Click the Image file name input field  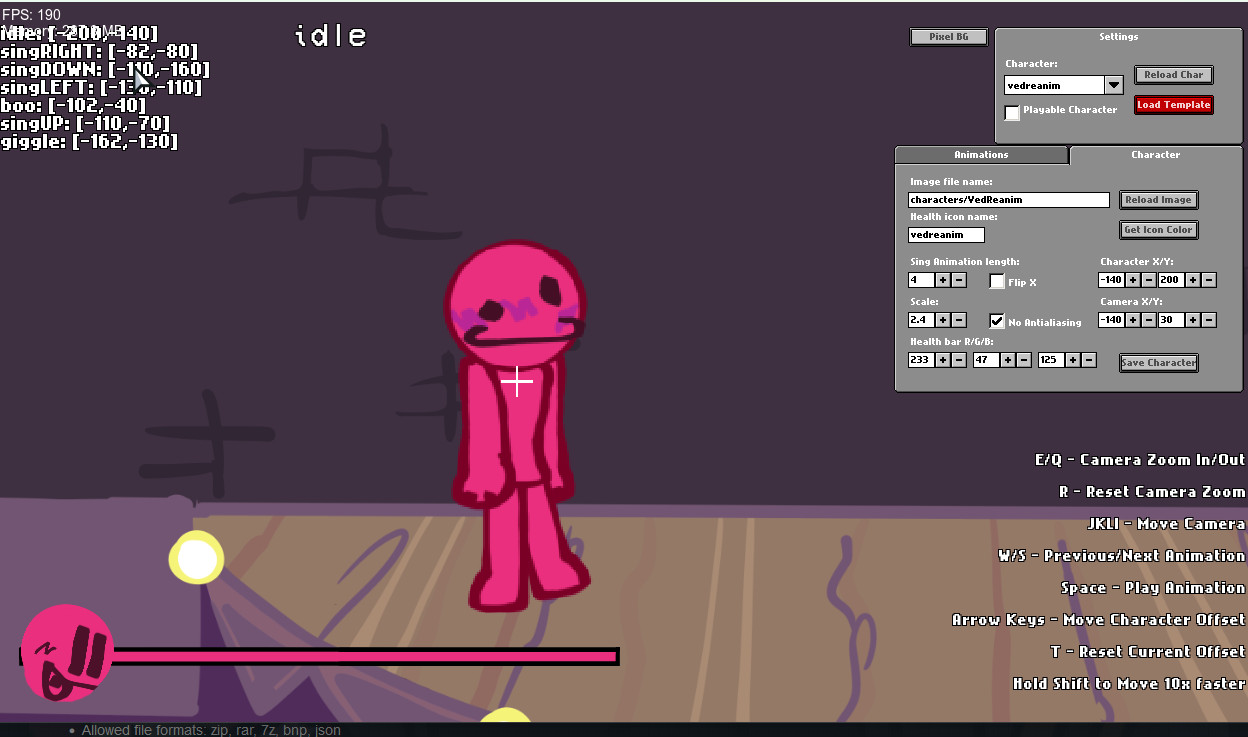tap(1008, 199)
